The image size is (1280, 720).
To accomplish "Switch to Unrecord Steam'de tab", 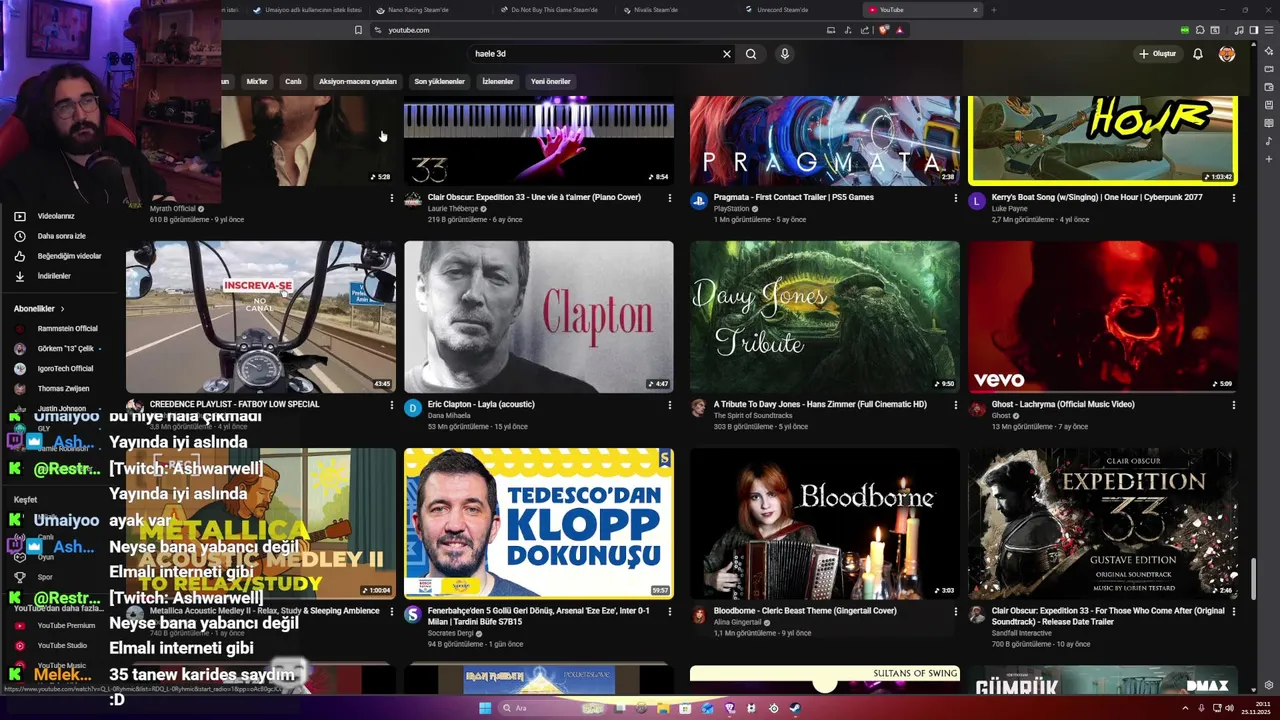I will pos(800,10).
